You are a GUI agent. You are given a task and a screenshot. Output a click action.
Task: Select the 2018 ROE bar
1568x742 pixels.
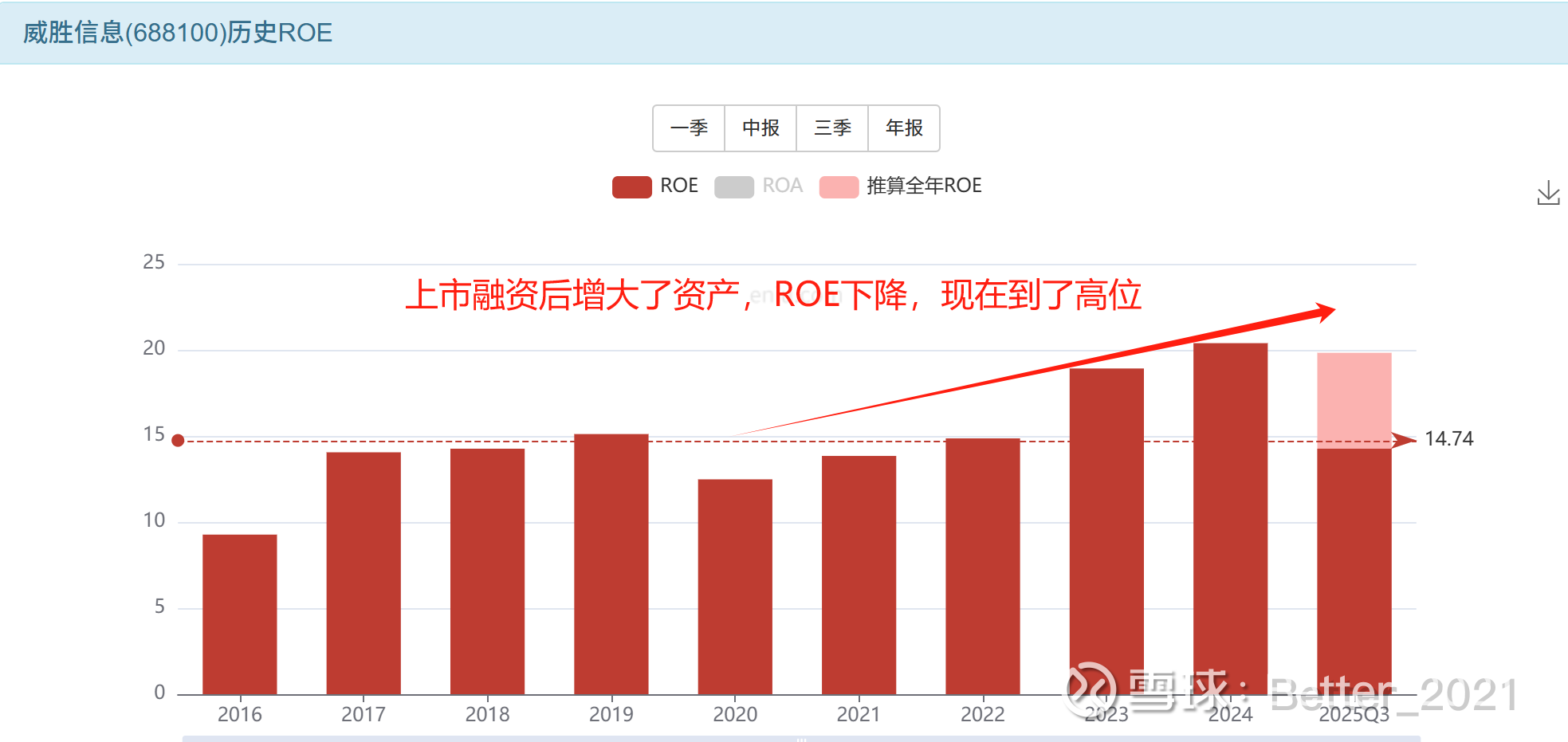(487, 571)
